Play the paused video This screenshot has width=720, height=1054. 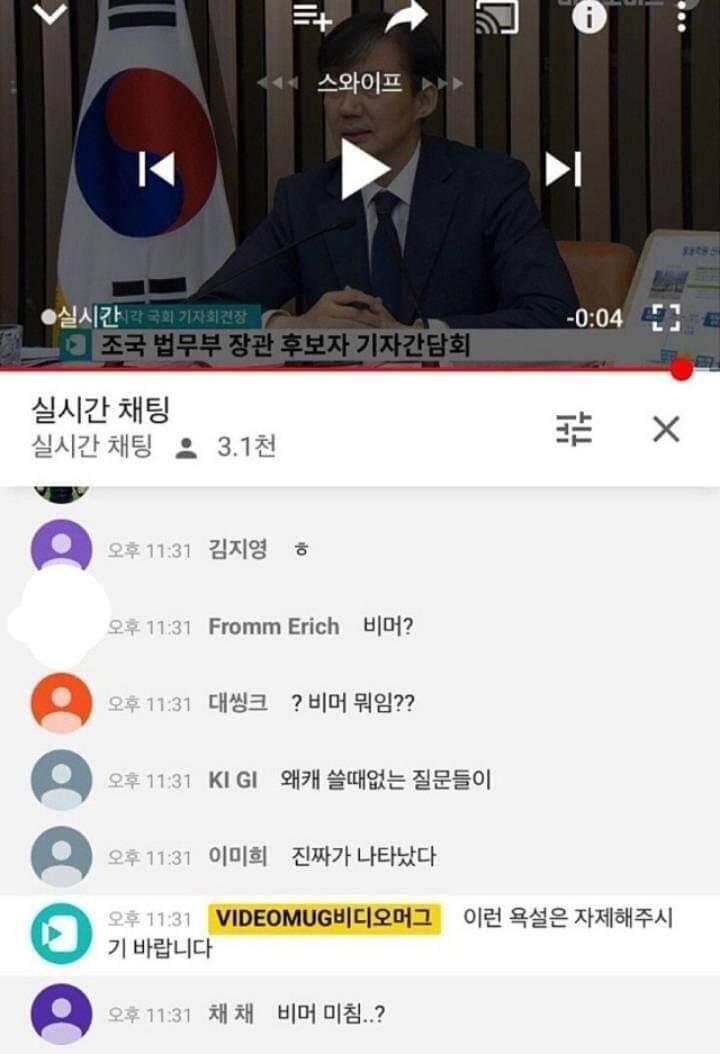point(364,169)
